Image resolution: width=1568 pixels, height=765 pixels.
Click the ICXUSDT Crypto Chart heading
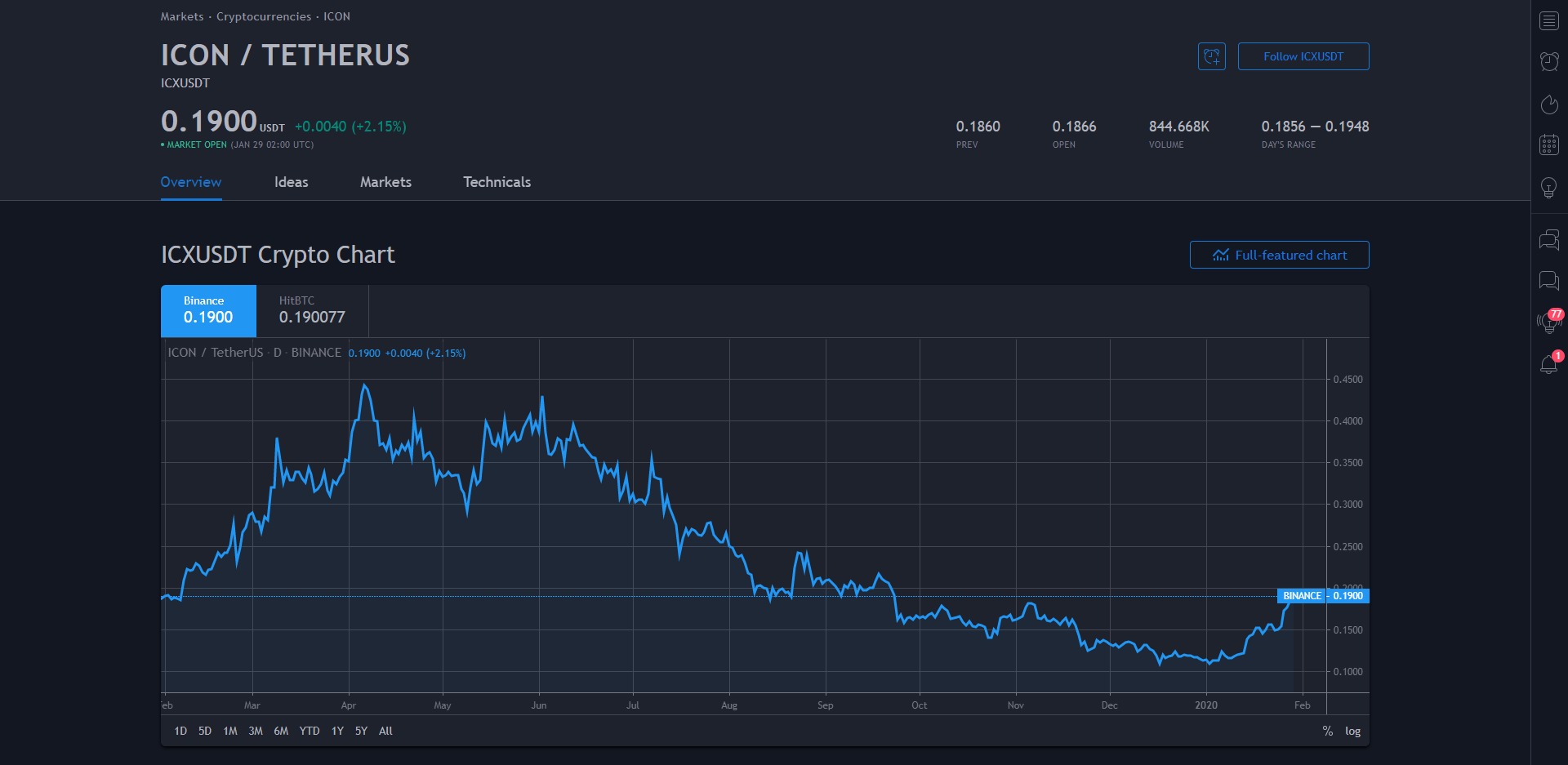[278, 255]
